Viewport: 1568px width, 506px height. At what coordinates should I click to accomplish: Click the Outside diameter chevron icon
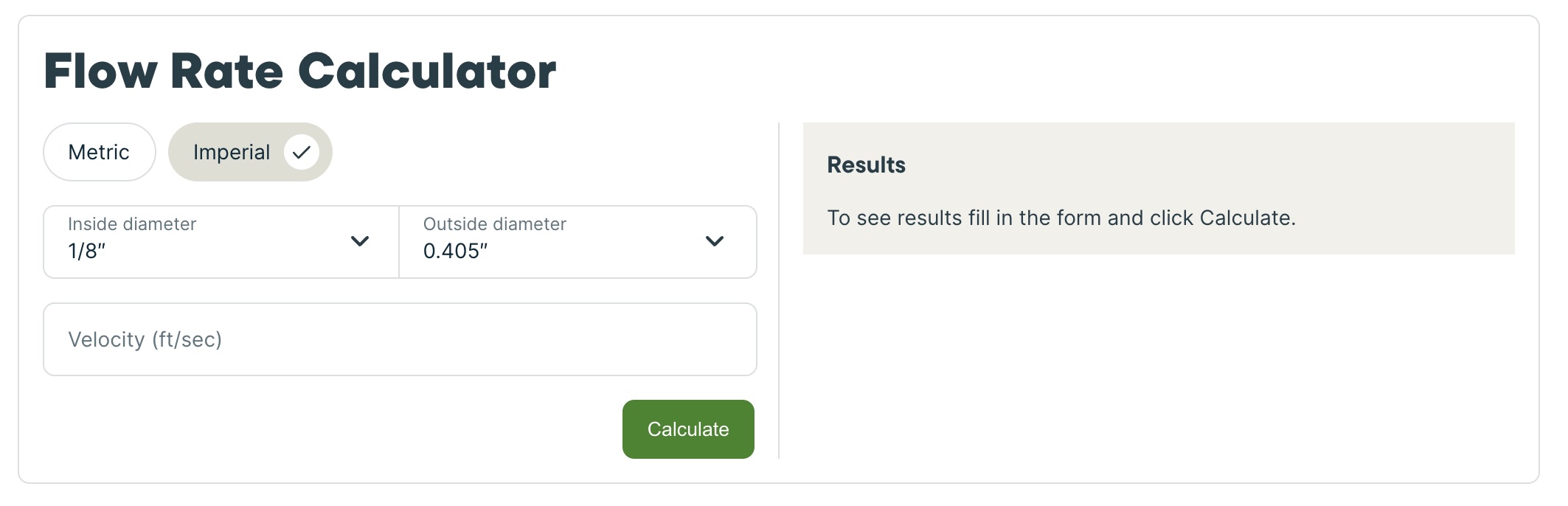pos(712,241)
